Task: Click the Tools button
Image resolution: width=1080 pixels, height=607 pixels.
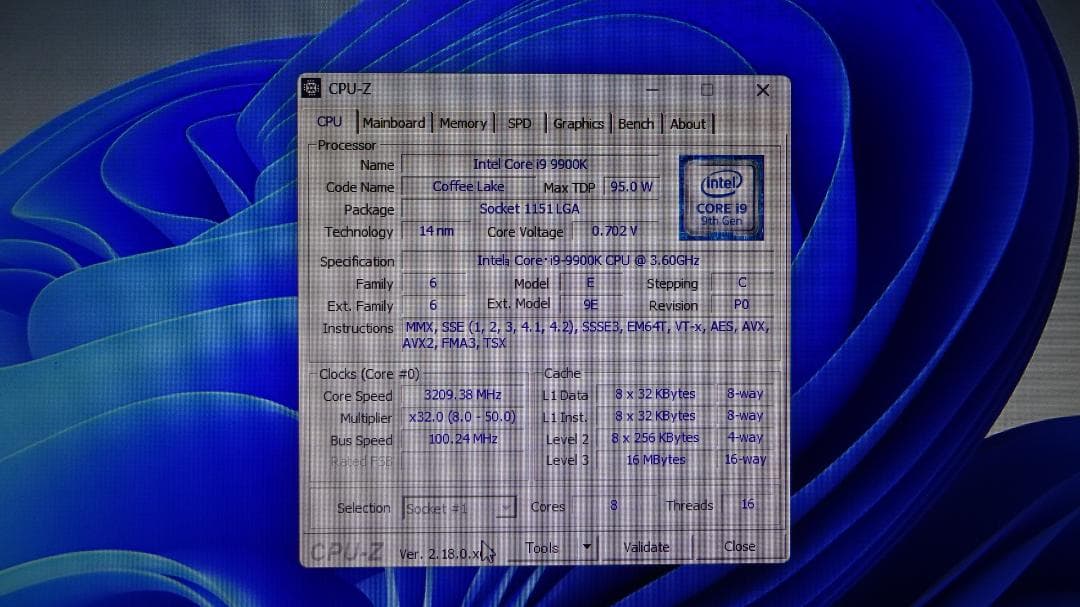Action: tap(542, 548)
